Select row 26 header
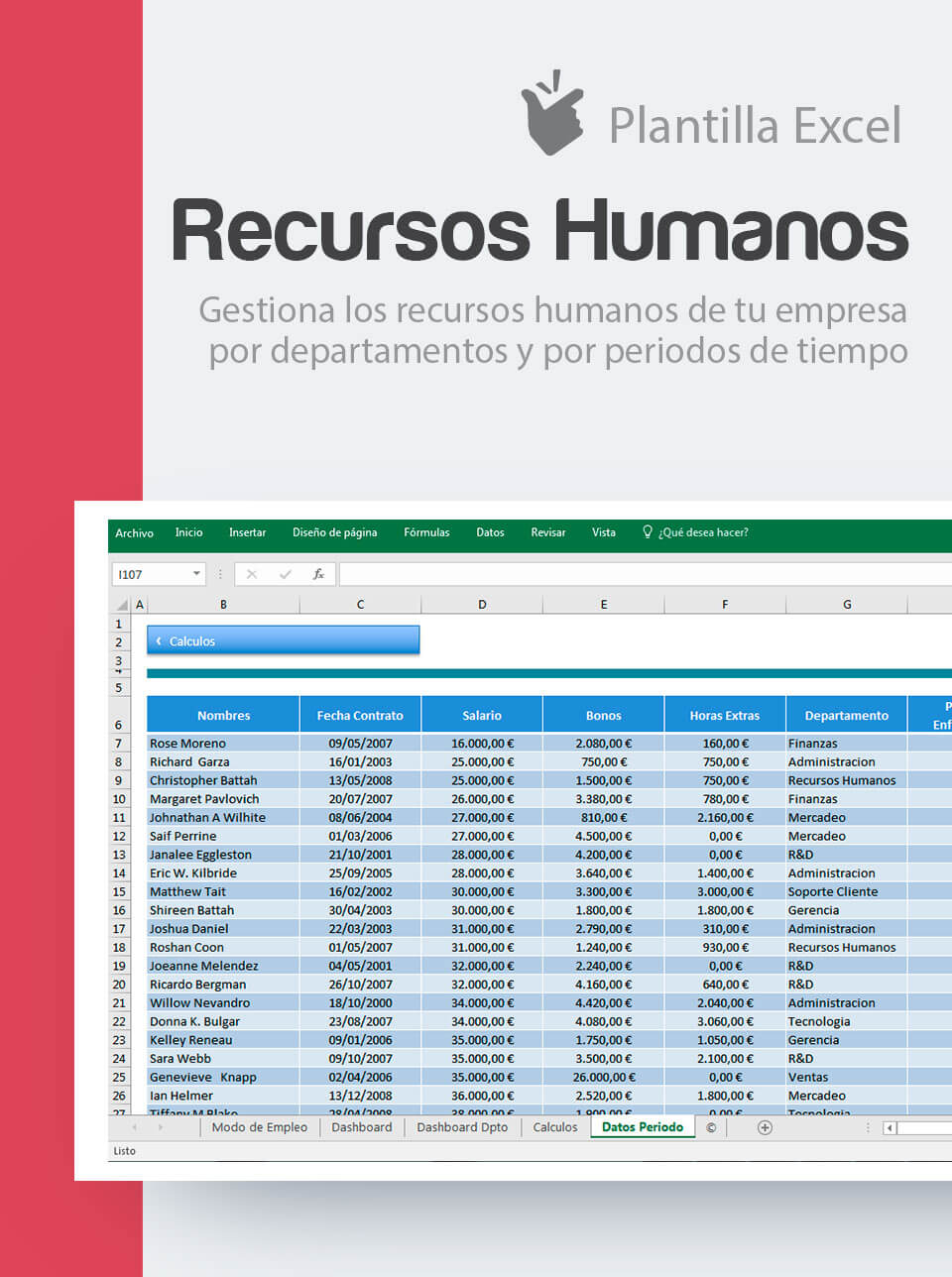Image resolution: width=952 pixels, height=1277 pixels. coord(119,1097)
